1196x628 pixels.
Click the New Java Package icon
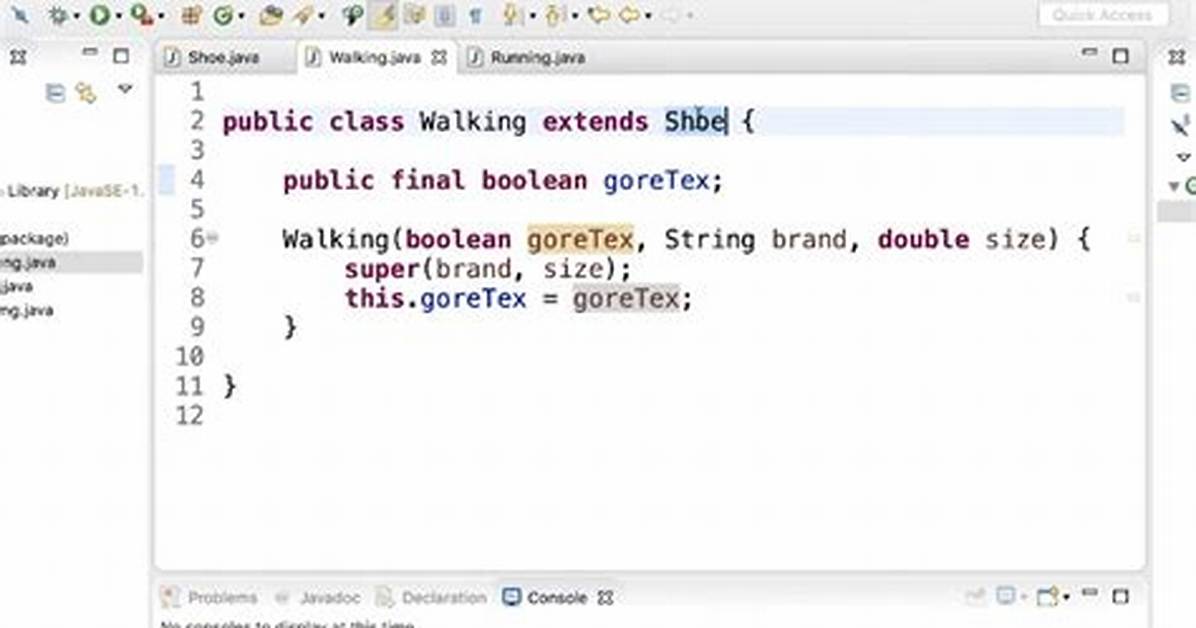[191, 15]
